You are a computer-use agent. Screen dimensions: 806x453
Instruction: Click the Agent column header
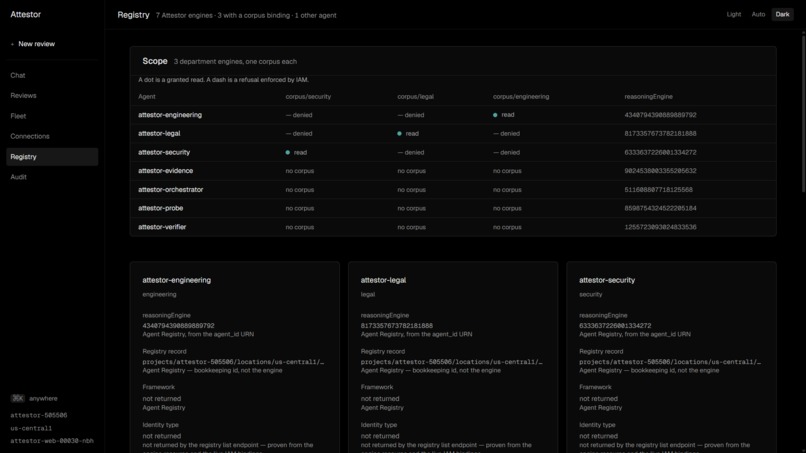(146, 97)
